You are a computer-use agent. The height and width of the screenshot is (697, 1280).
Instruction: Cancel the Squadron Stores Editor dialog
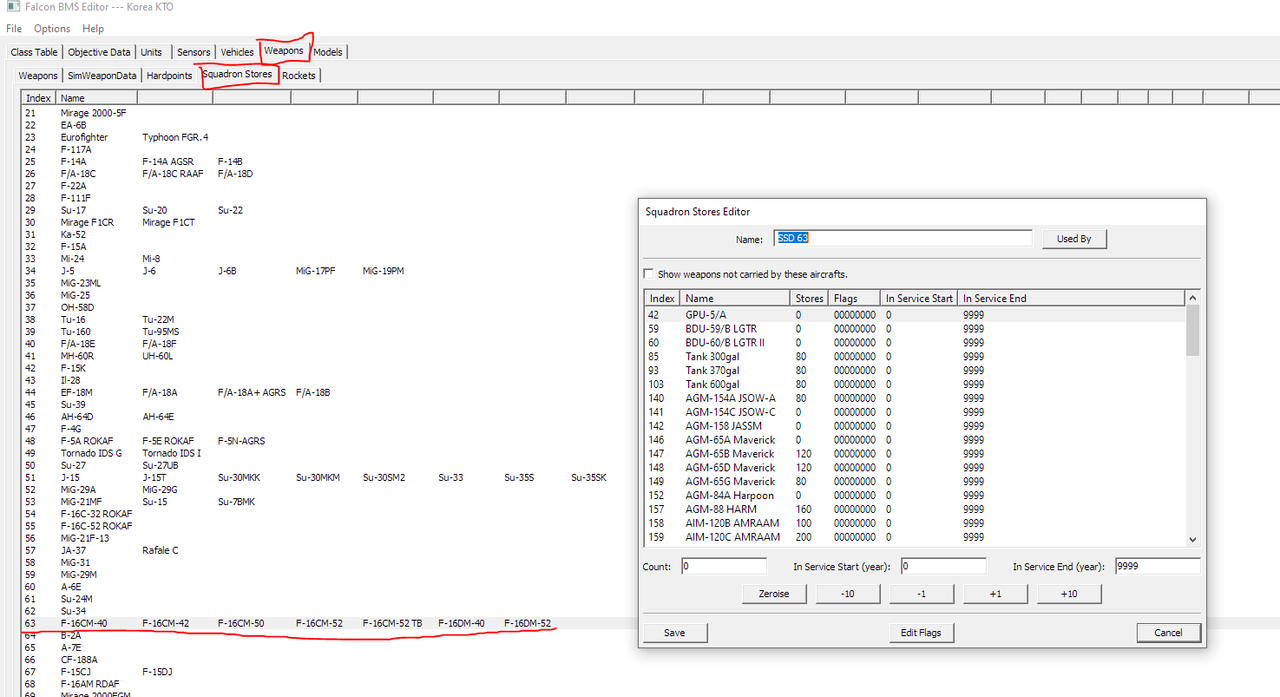click(x=1168, y=632)
